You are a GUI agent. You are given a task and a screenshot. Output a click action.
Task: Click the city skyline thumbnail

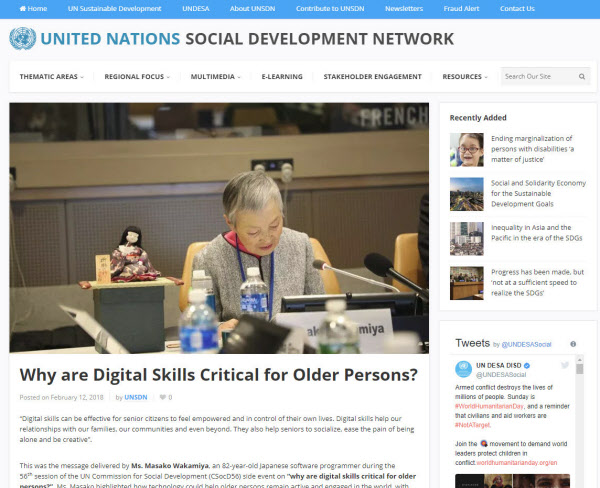point(466,194)
